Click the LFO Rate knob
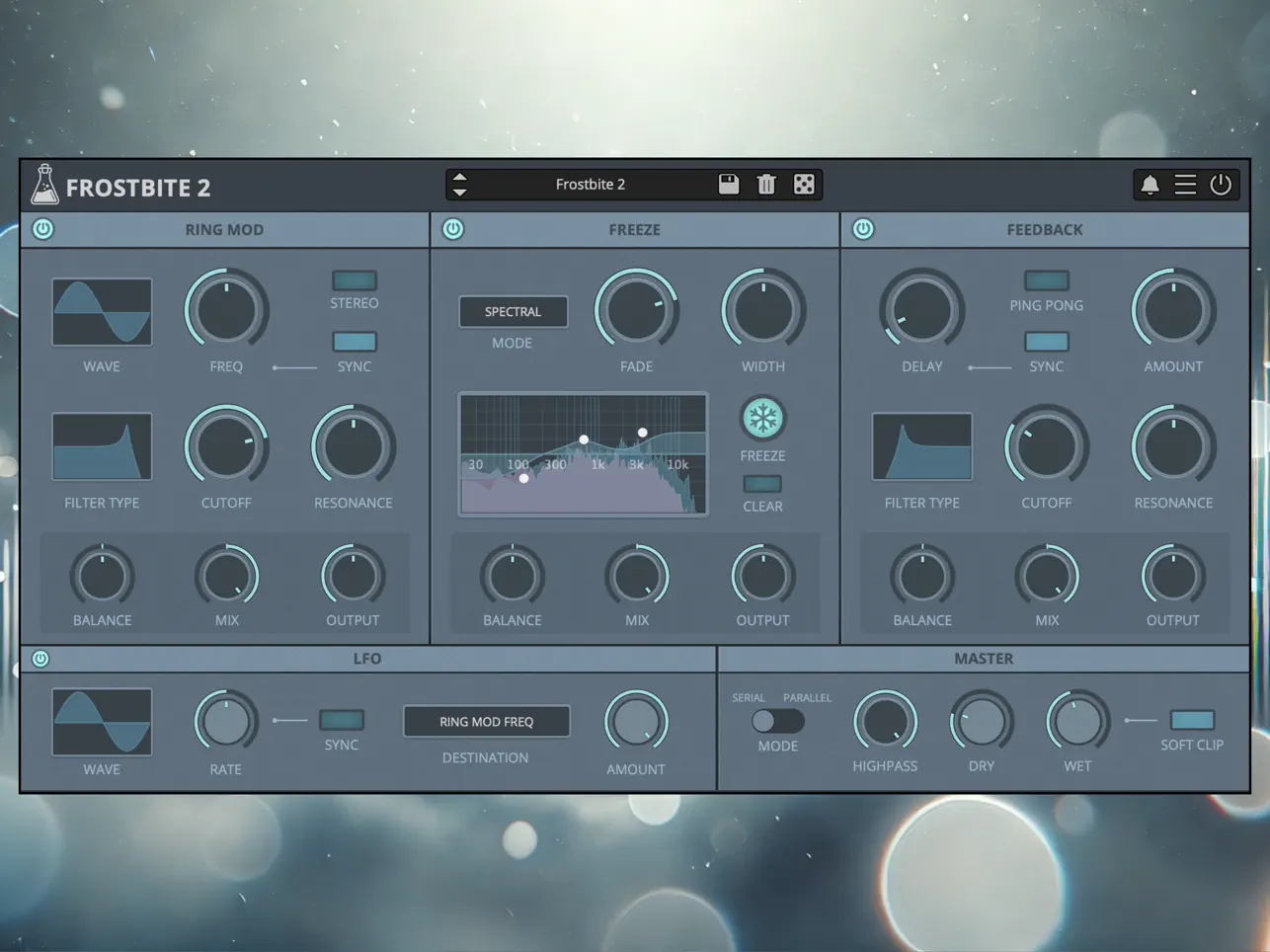1270x952 pixels. [226, 723]
